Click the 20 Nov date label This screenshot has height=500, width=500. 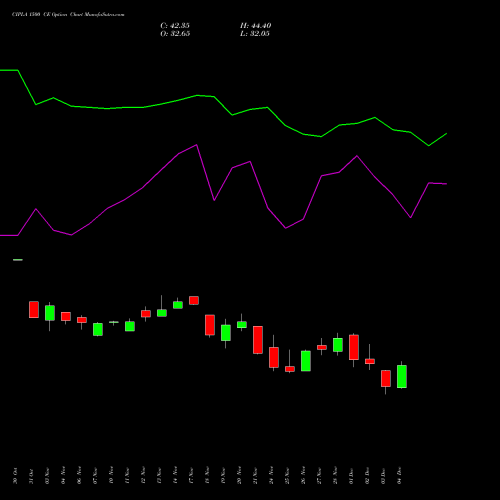pos(239,476)
